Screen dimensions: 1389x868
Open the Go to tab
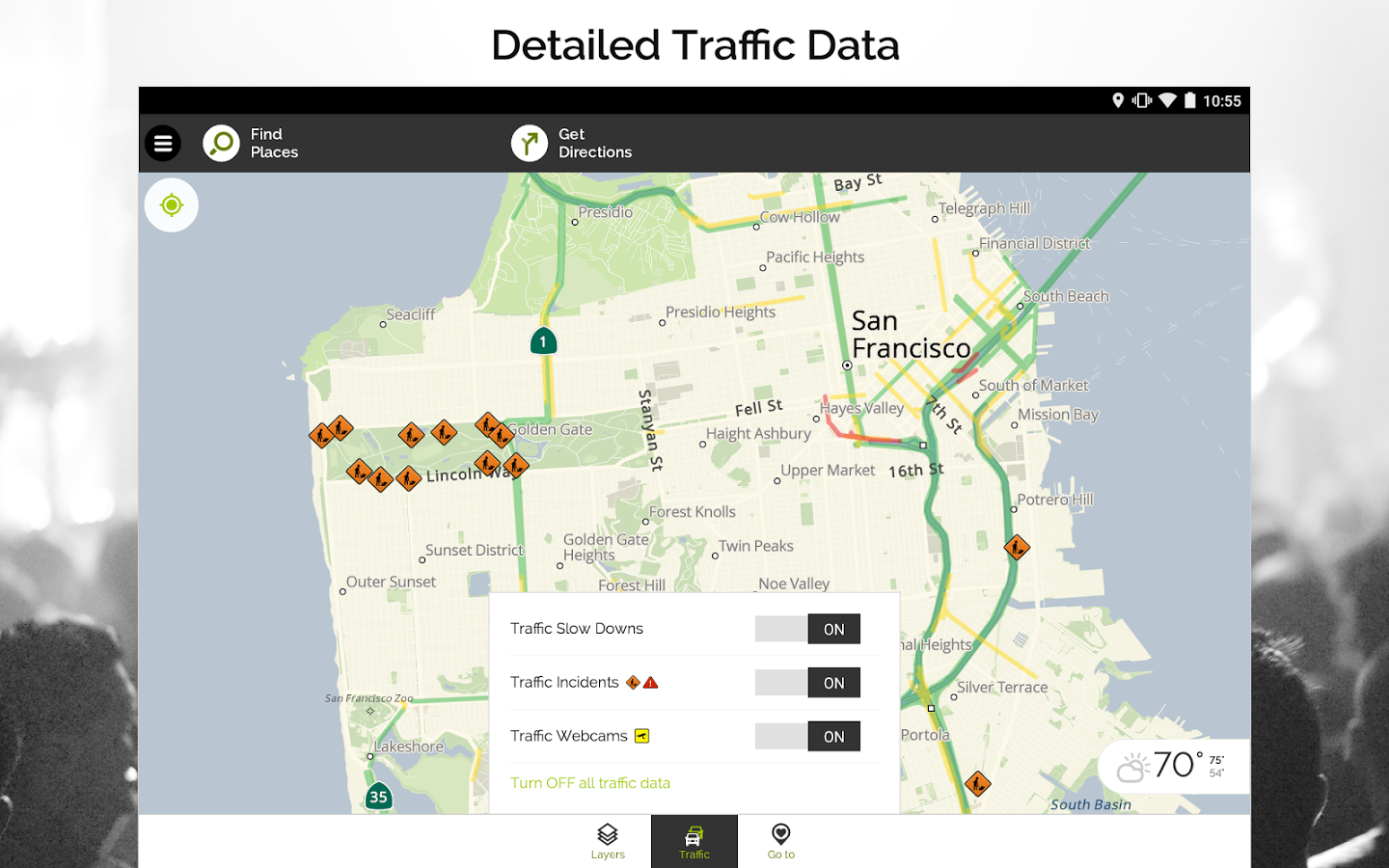(781, 841)
